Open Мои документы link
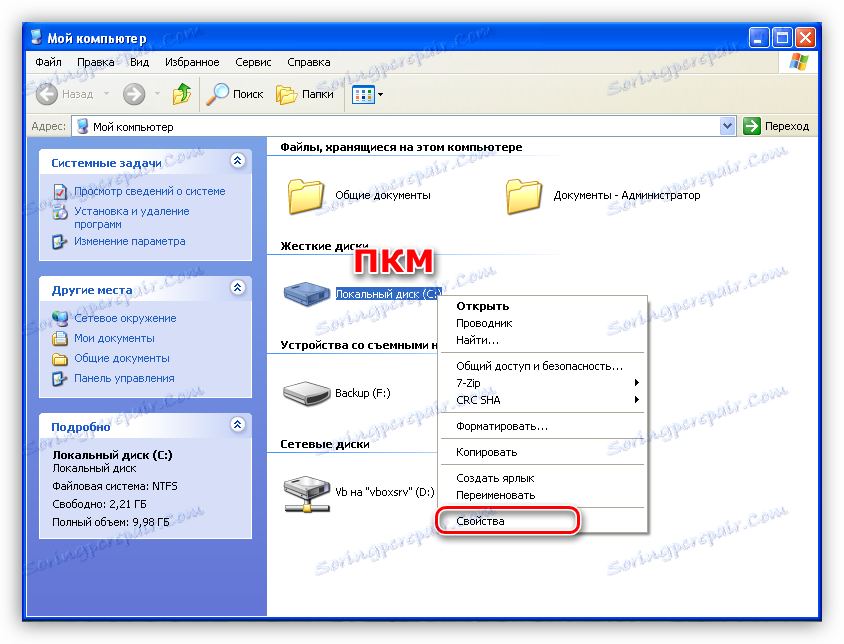Screen dimensions: 844x644 (114, 338)
